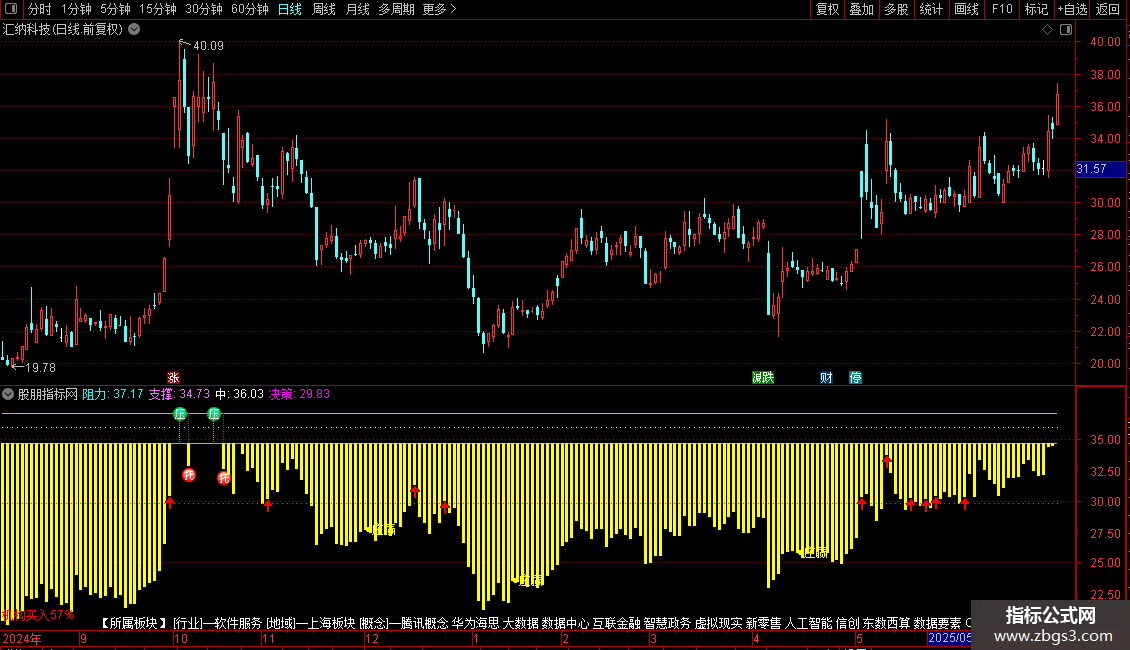Click the 华为海思 concept link

tap(476, 623)
